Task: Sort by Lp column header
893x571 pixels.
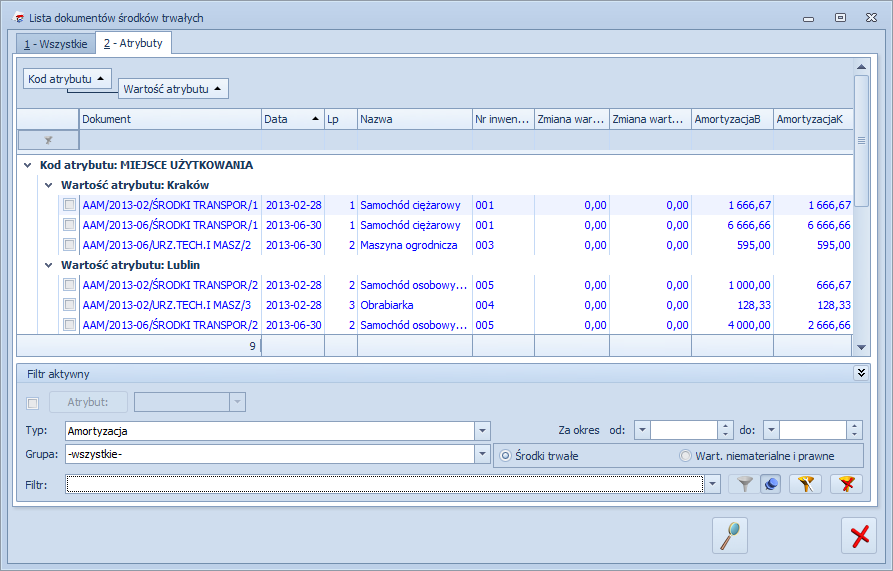Action: click(341, 119)
